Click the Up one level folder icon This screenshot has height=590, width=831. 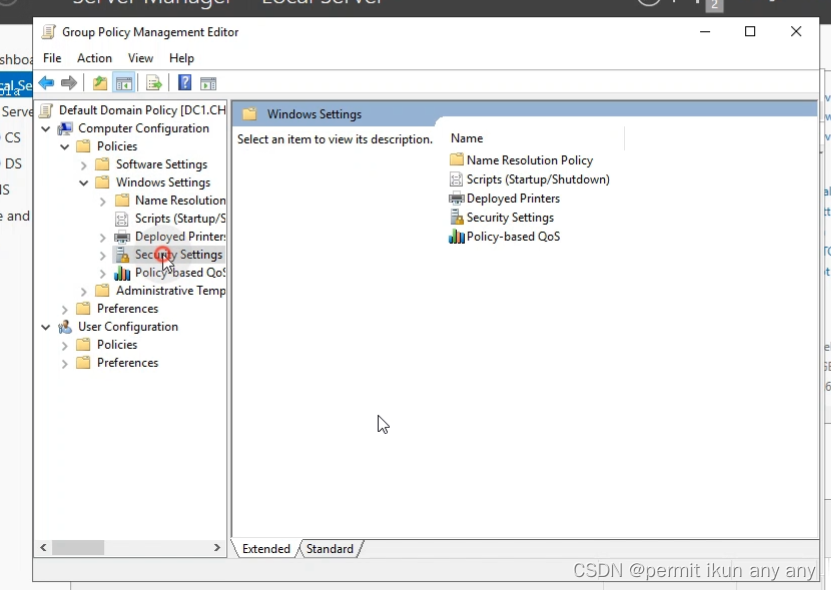pos(100,83)
